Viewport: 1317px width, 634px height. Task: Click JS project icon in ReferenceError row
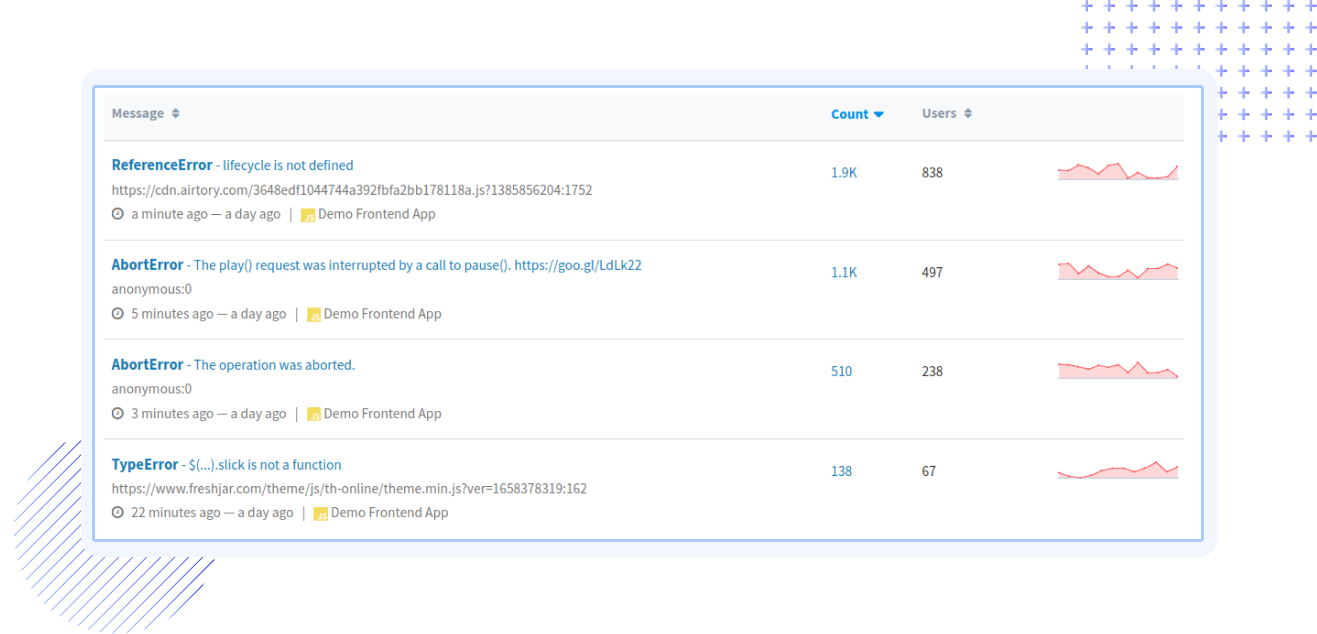pos(308,215)
